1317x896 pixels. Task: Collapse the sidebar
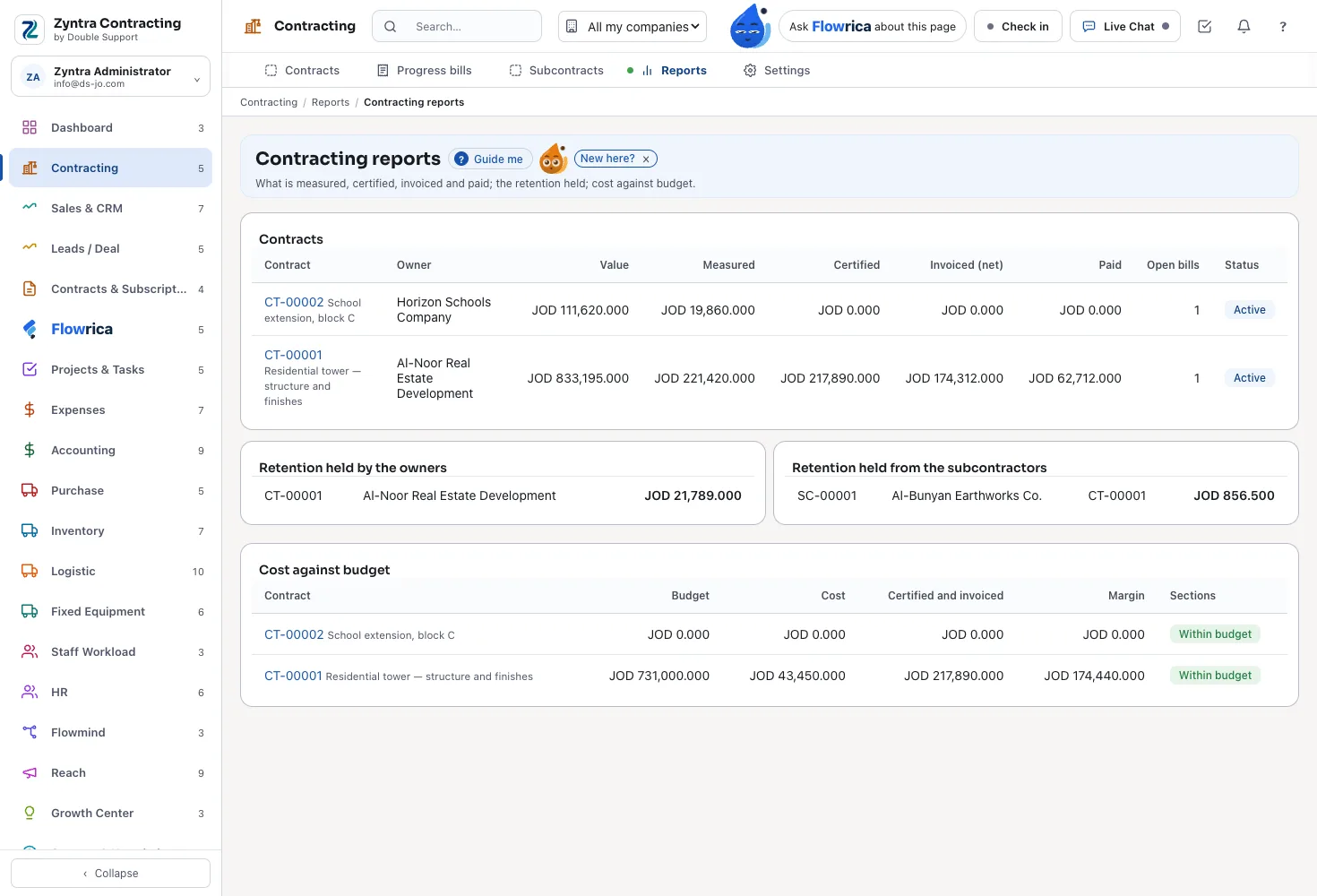[110, 874]
